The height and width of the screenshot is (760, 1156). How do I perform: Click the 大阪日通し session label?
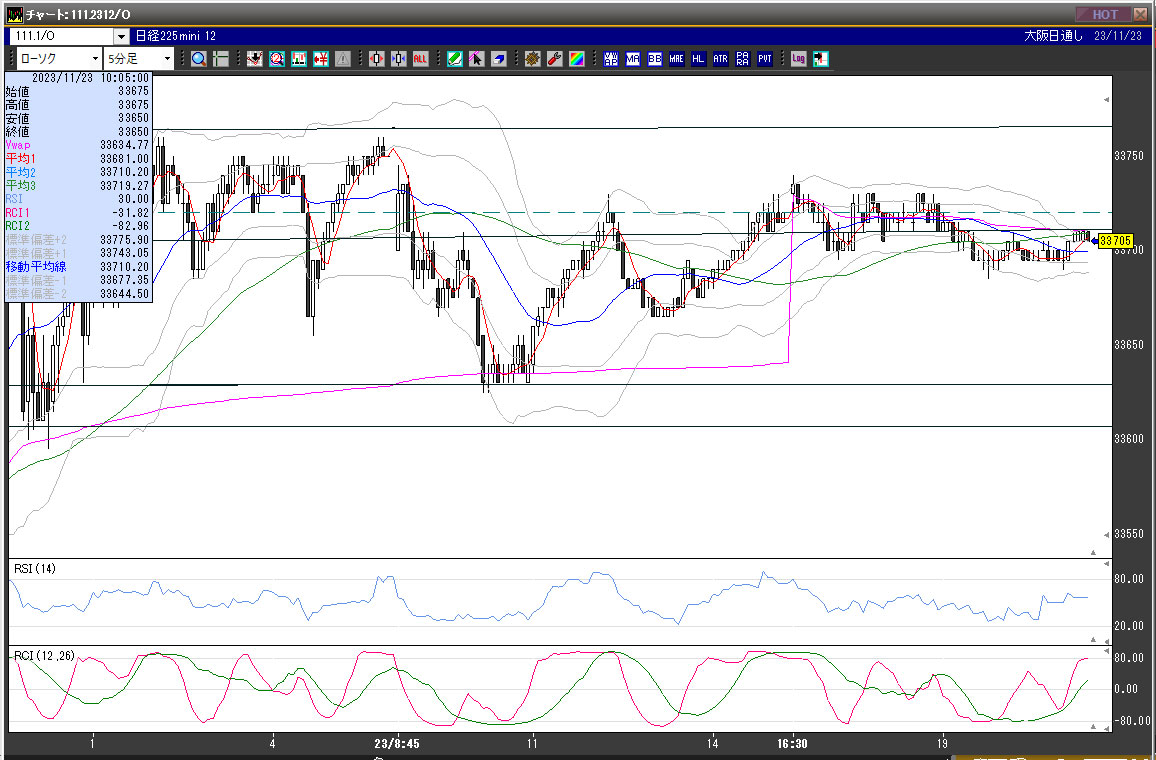click(x=1054, y=36)
